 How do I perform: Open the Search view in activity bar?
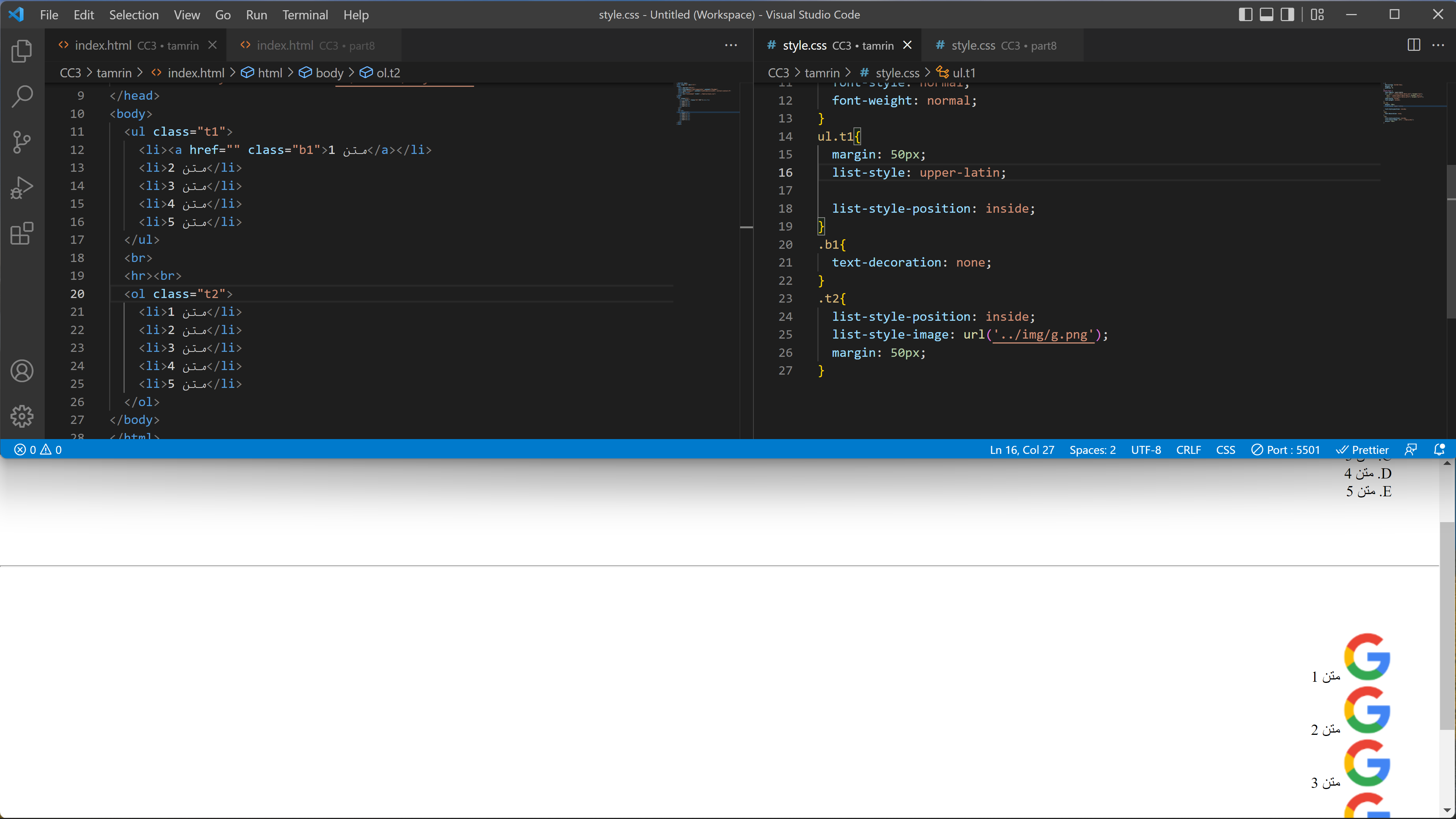[22, 97]
